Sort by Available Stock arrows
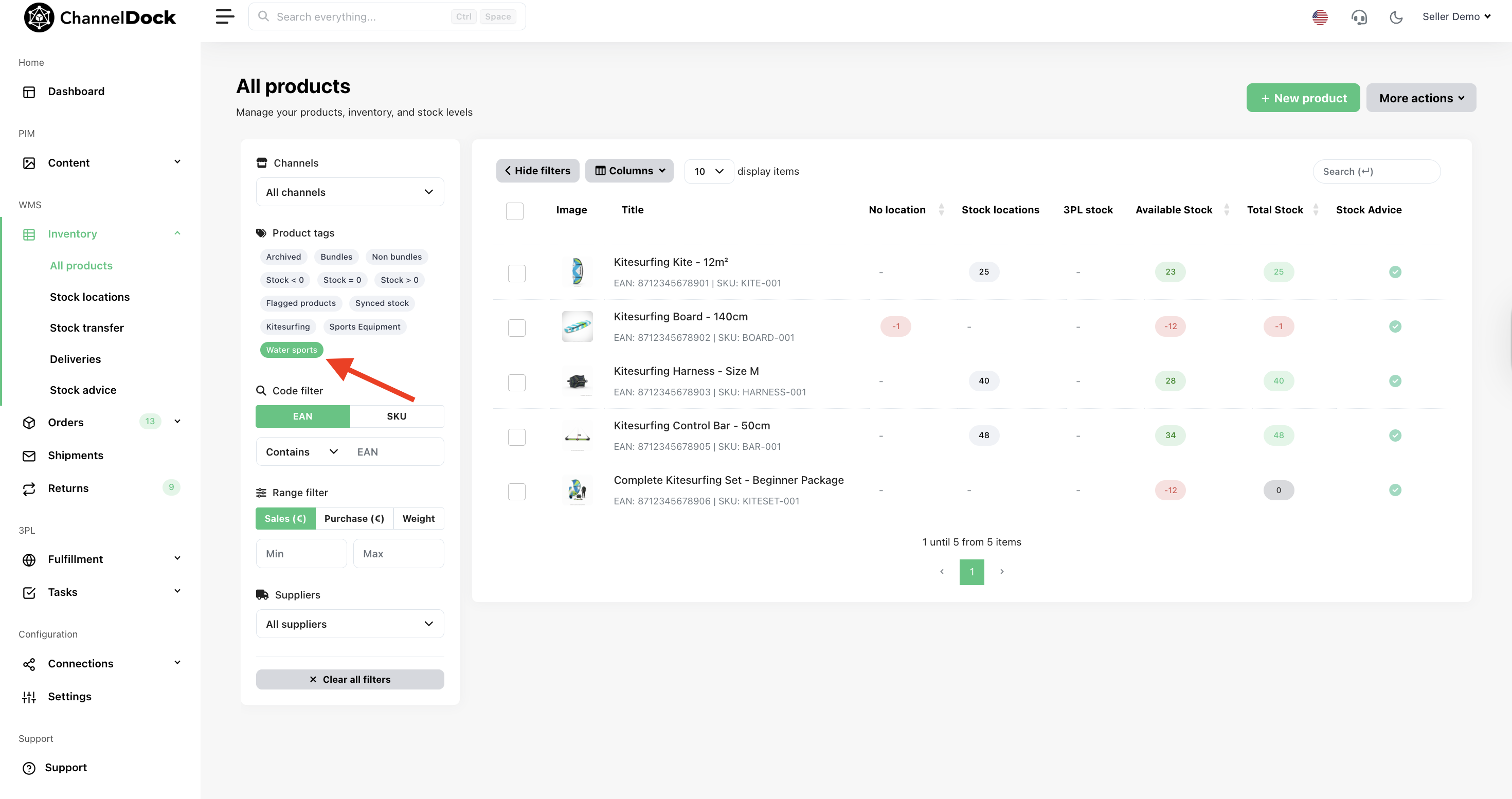 1226,209
